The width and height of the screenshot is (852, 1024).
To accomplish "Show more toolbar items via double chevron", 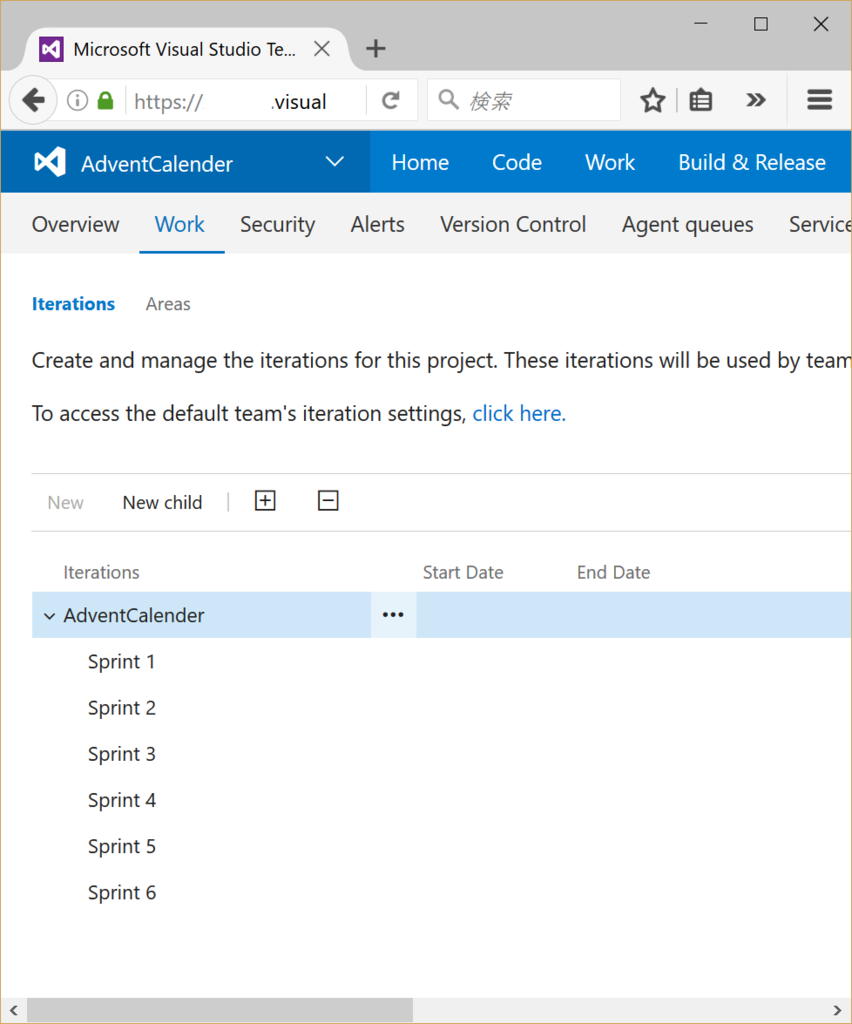I will pos(755,100).
